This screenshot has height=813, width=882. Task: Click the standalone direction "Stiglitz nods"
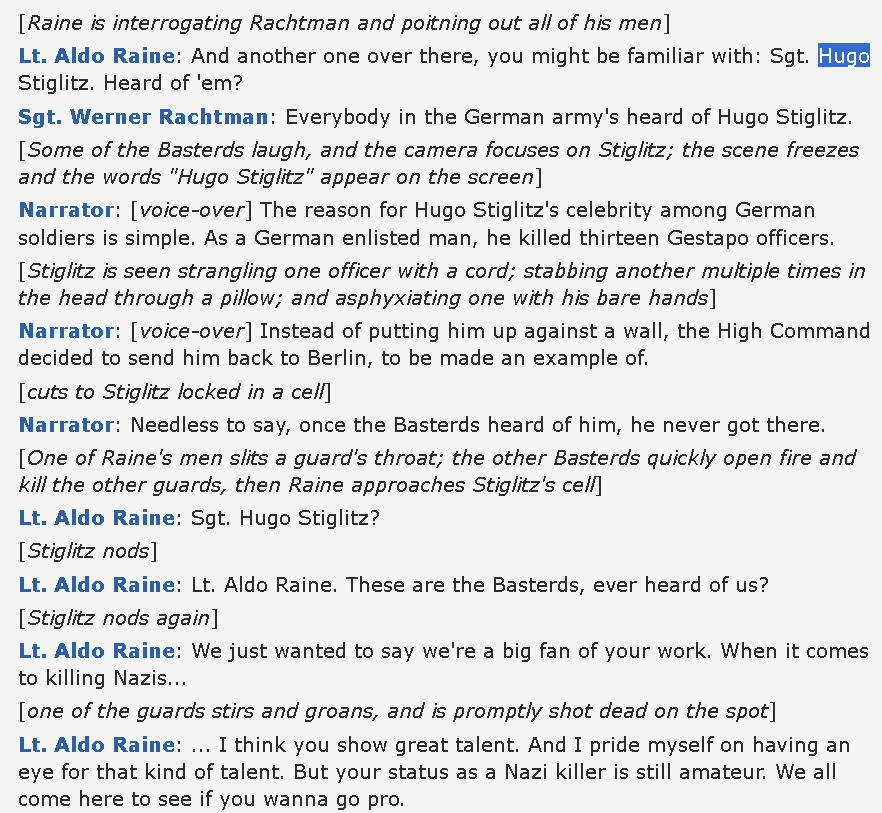(x=88, y=551)
